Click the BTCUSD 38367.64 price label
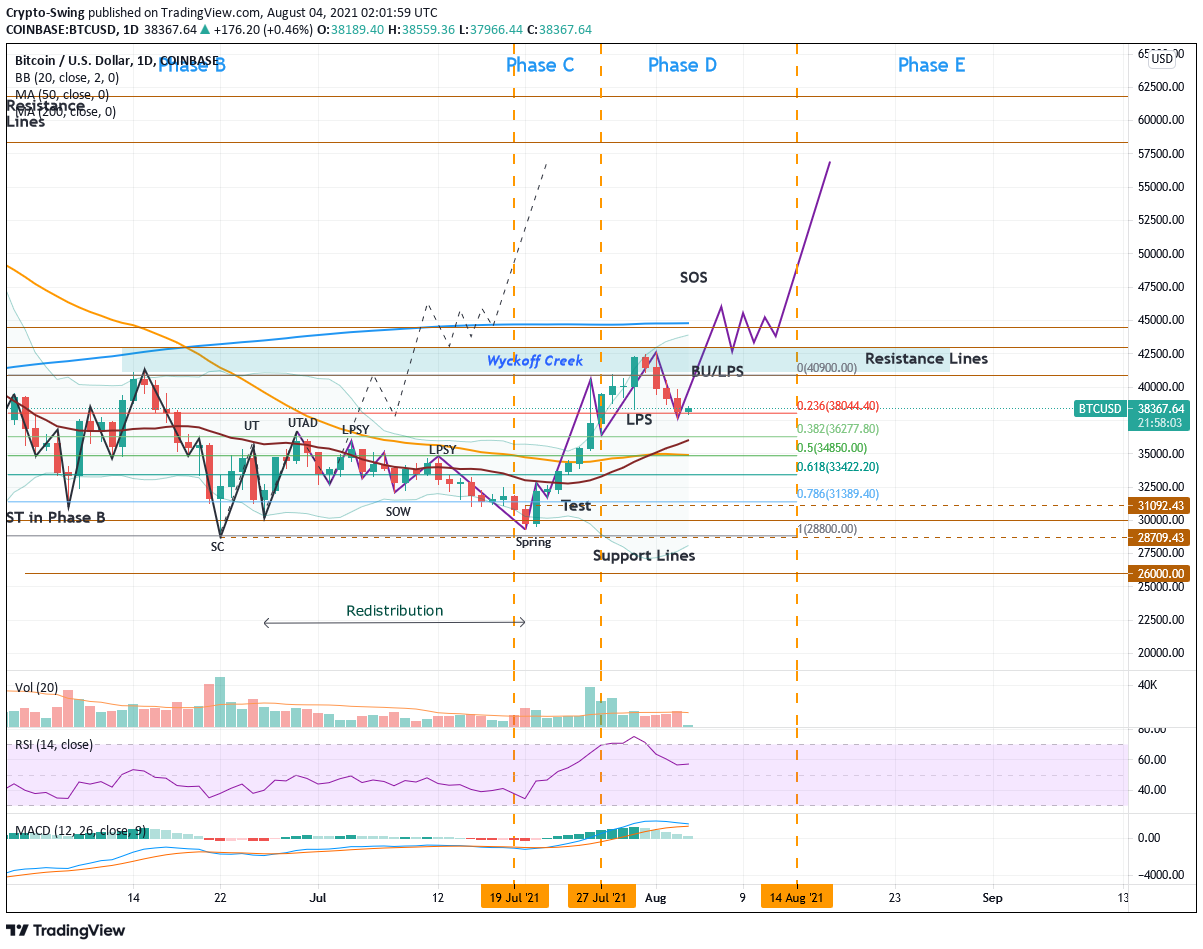Viewport: 1203px width, 949px height. click(x=1132, y=408)
